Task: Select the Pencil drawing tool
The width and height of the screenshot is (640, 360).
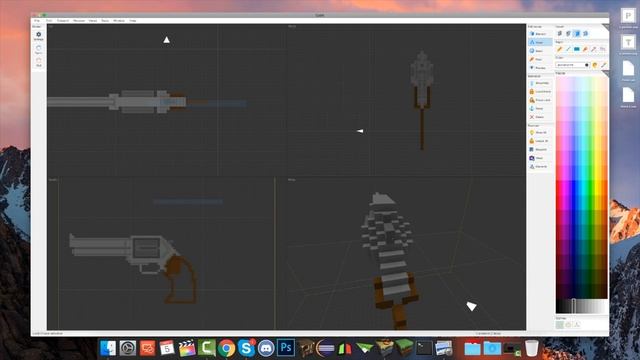Action: coord(560,49)
